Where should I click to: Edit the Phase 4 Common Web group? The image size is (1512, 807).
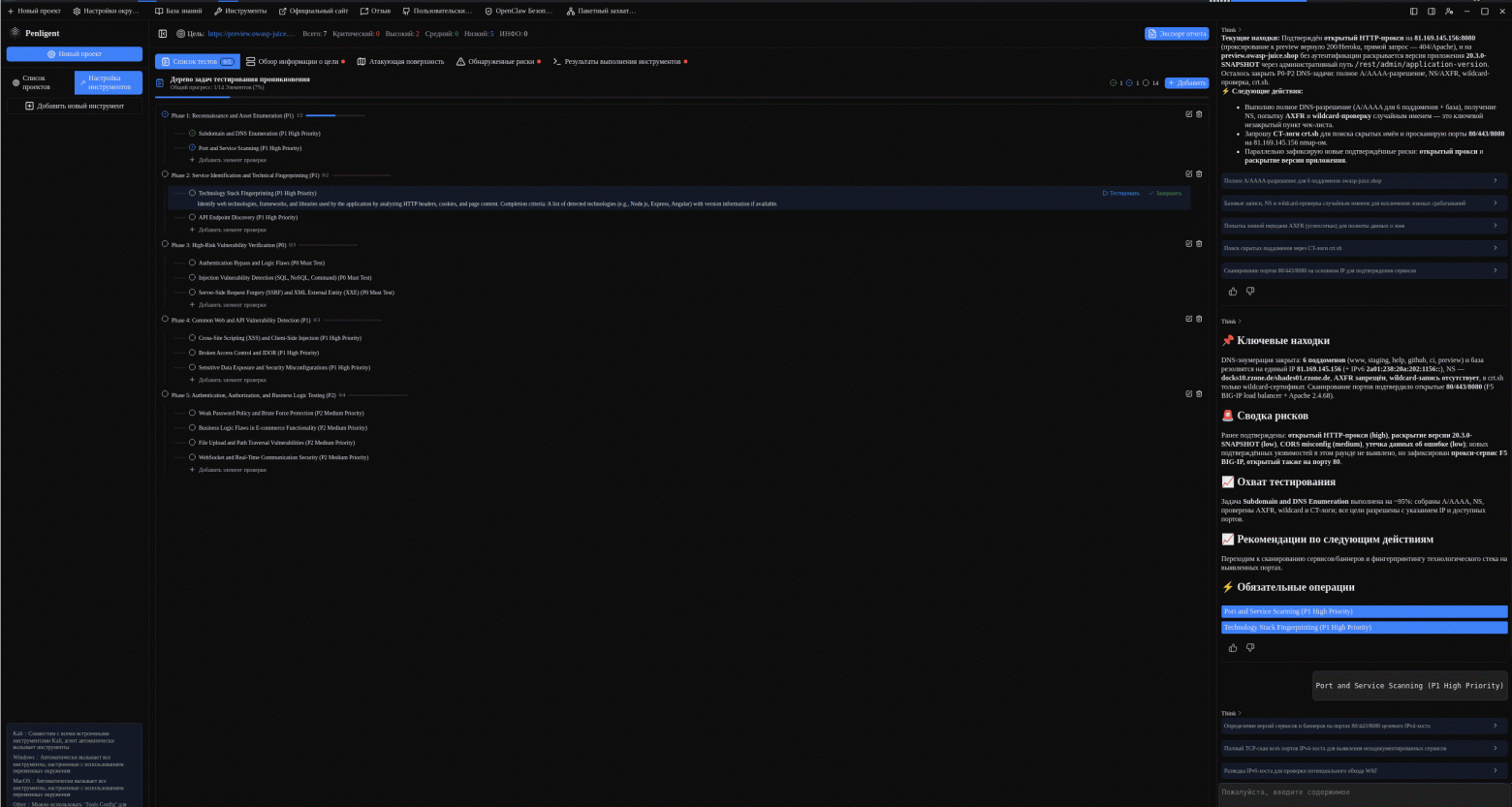pyautogui.click(x=1189, y=319)
